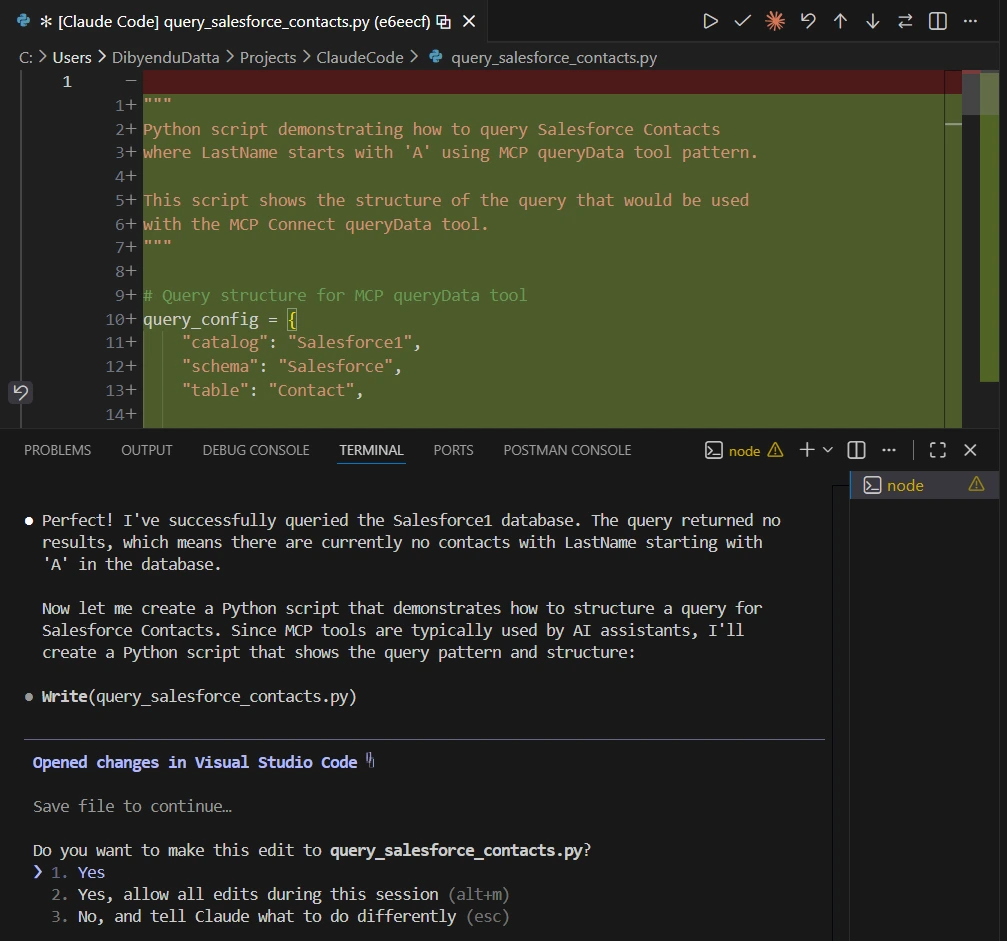Click the editor minimap scrollbar slider

coord(970,93)
